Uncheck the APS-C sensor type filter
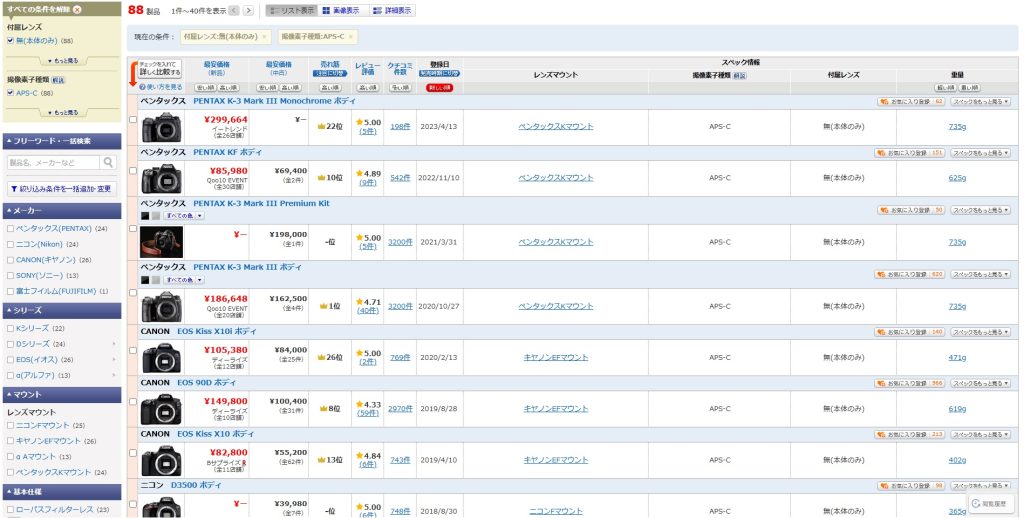 (x=10, y=93)
